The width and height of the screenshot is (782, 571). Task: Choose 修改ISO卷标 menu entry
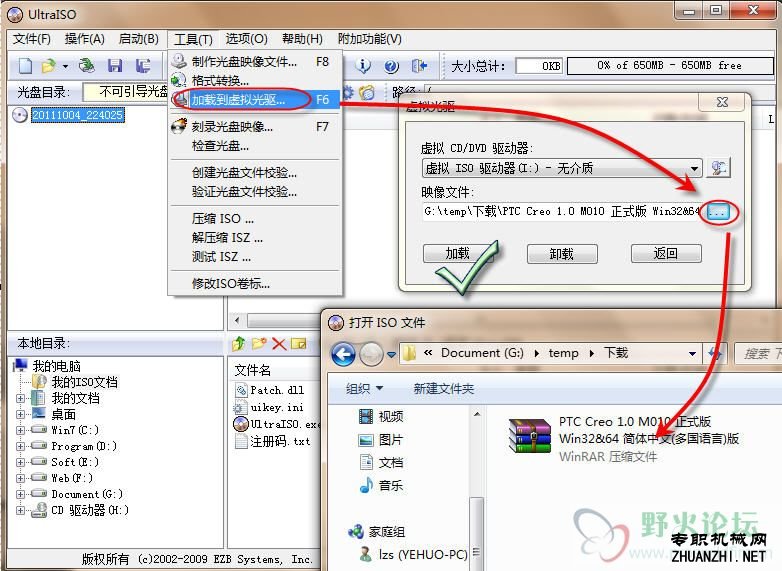pos(254,283)
